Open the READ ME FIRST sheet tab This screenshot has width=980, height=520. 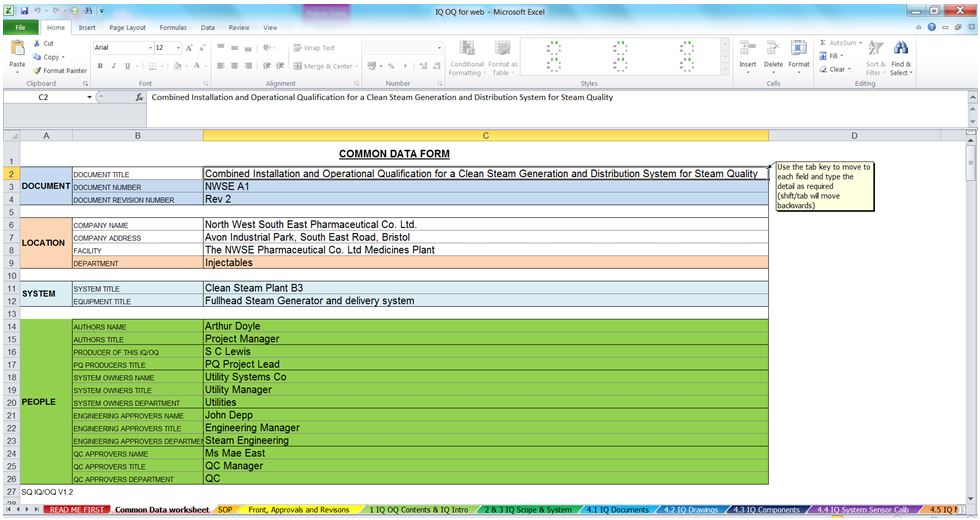point(77,510)
